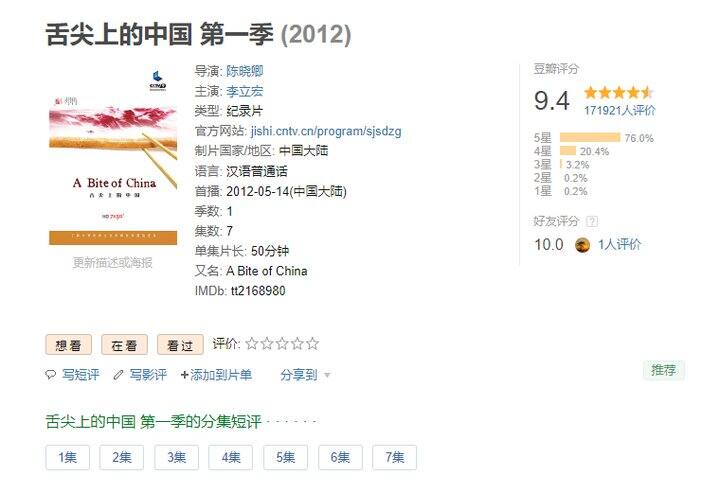Rate with the fifth empty star
Screen dimensions: 720x493
(x=312, y=343)
